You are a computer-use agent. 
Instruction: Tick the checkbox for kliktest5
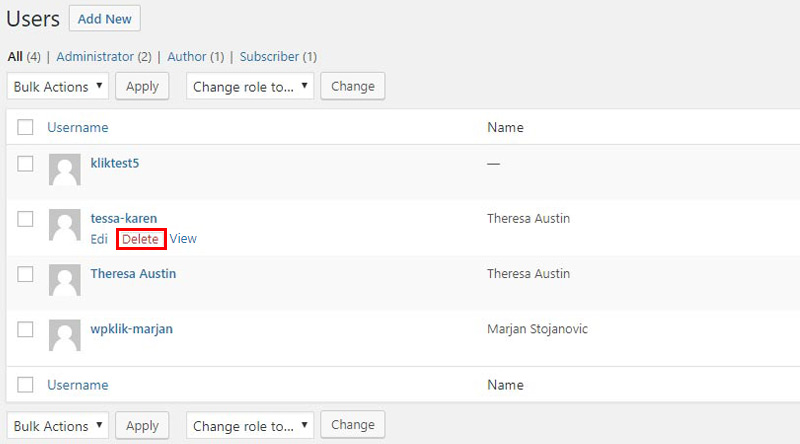point(25,164)
